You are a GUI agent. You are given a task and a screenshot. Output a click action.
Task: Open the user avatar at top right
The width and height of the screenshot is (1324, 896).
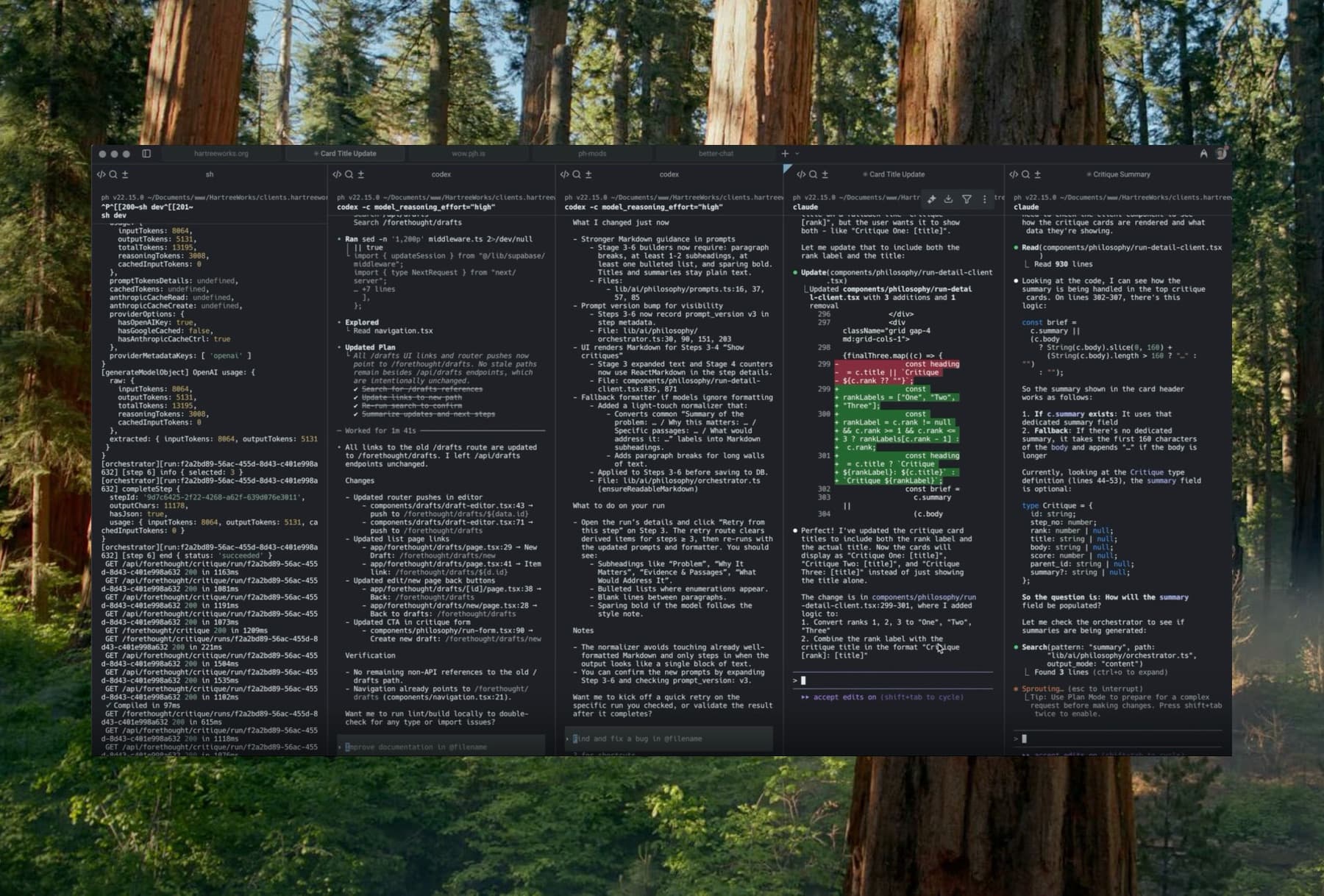(1221, 153)
